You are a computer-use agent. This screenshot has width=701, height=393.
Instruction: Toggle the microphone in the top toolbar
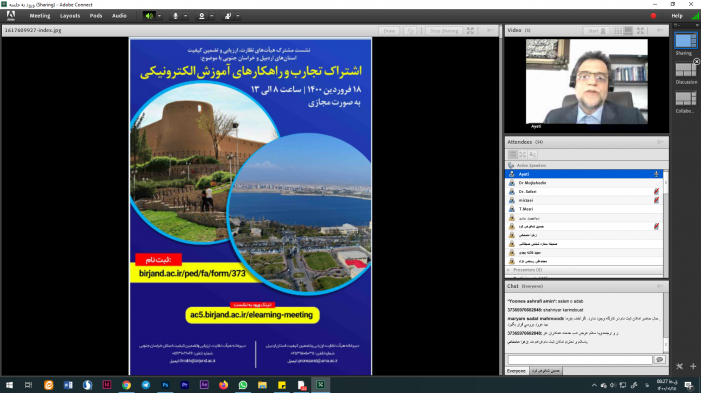(x=175, y=16)
